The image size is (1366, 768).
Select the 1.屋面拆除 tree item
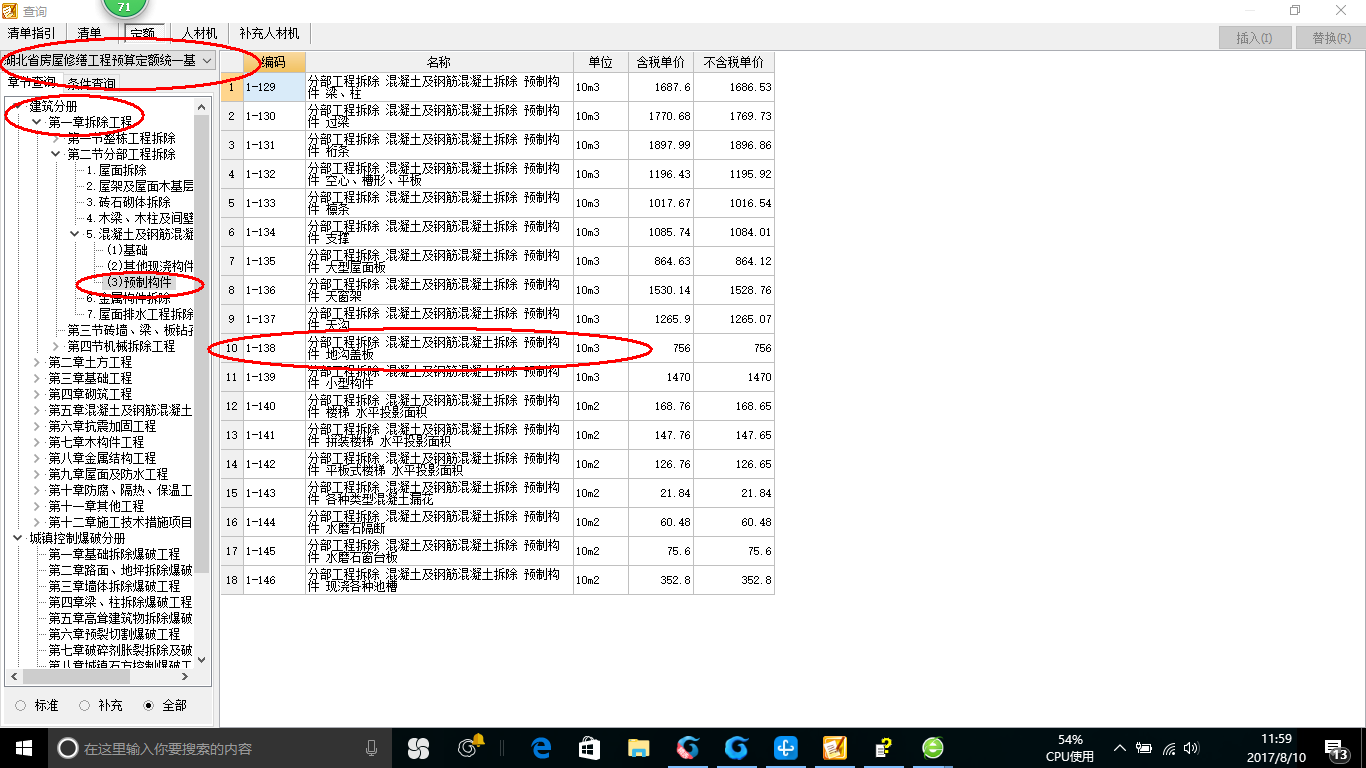116,170
